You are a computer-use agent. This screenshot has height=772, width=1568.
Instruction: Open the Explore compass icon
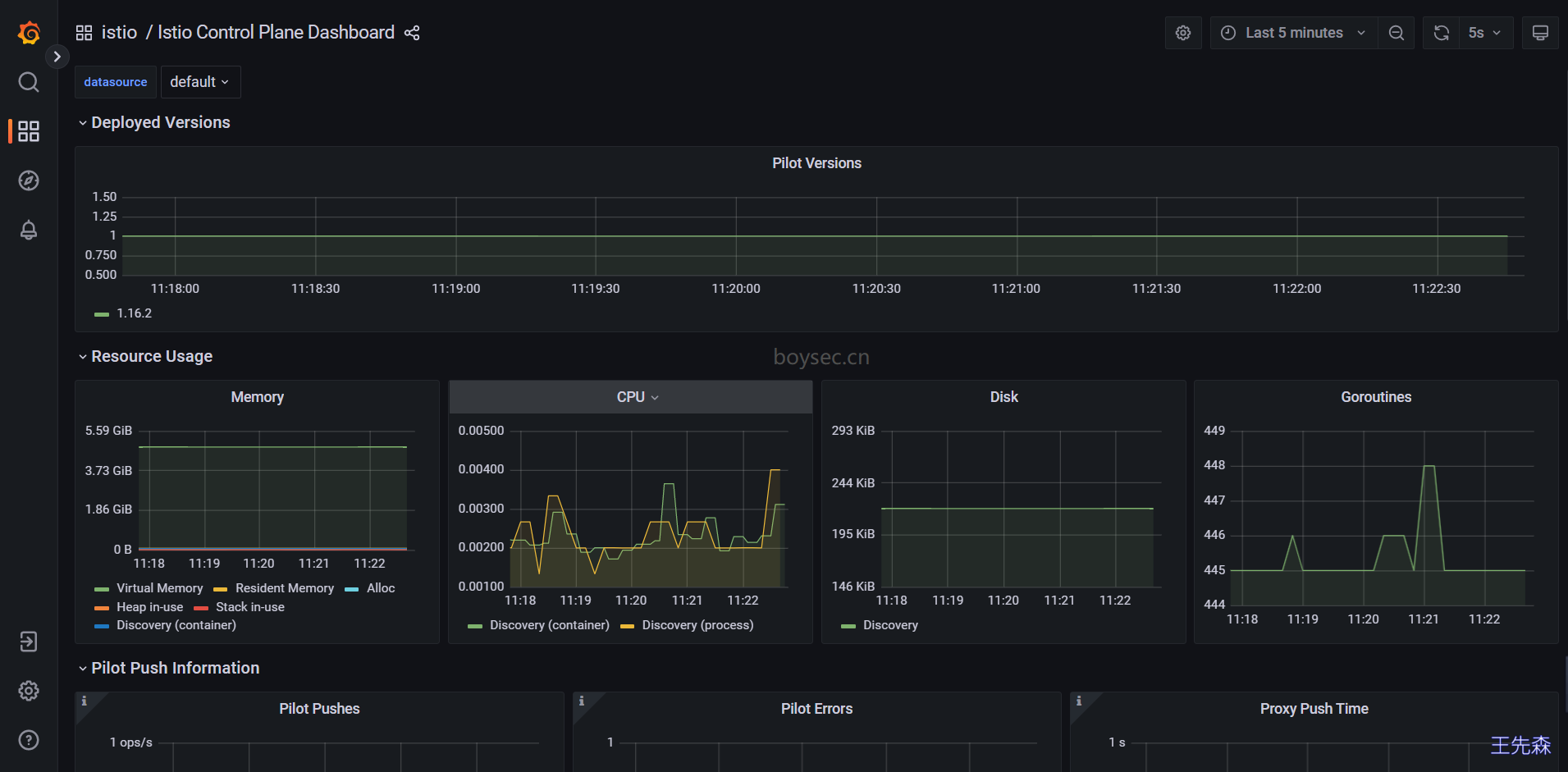click(x=29, y=180)
